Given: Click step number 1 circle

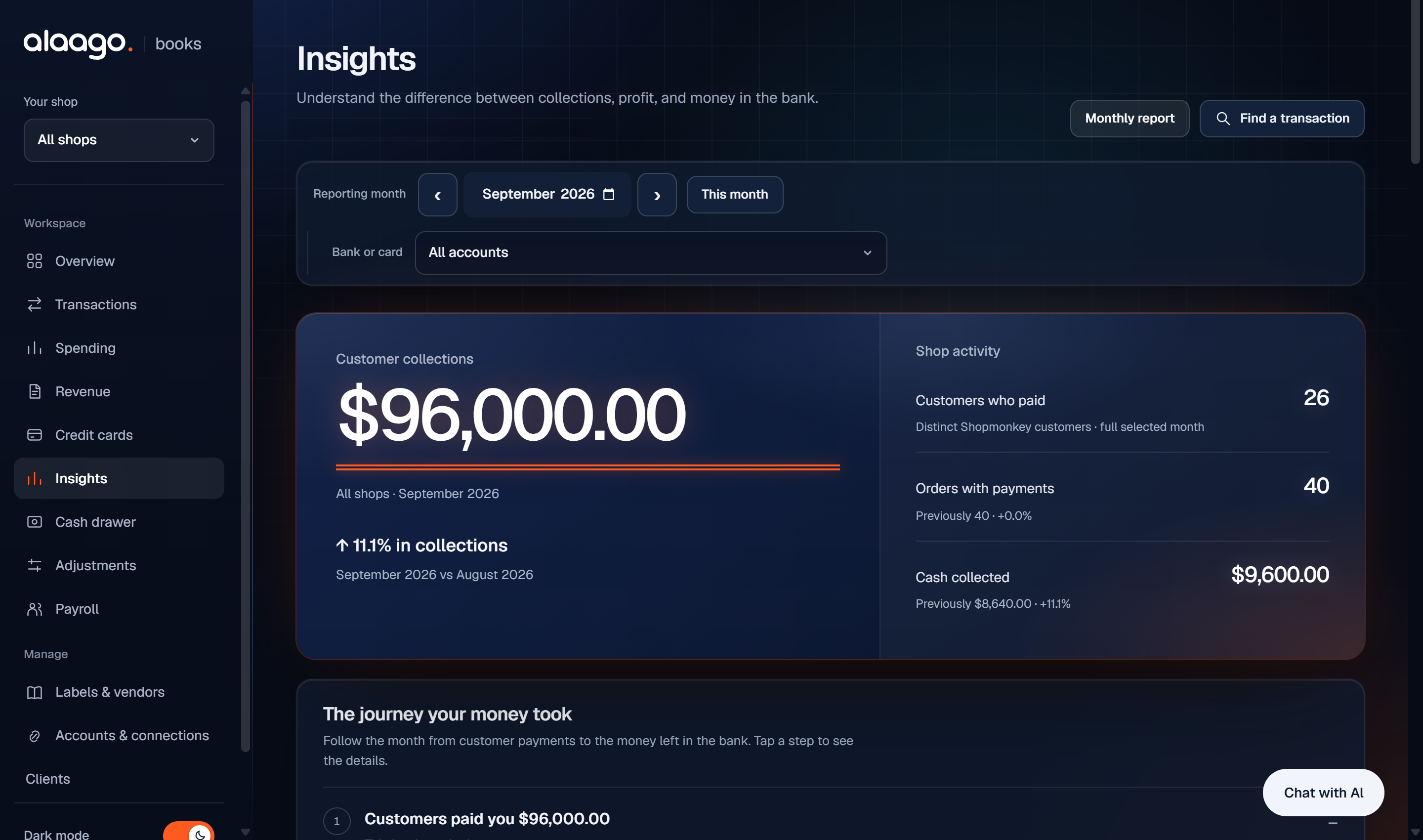Looking at the screenshot, I should [x=337, y=821].
